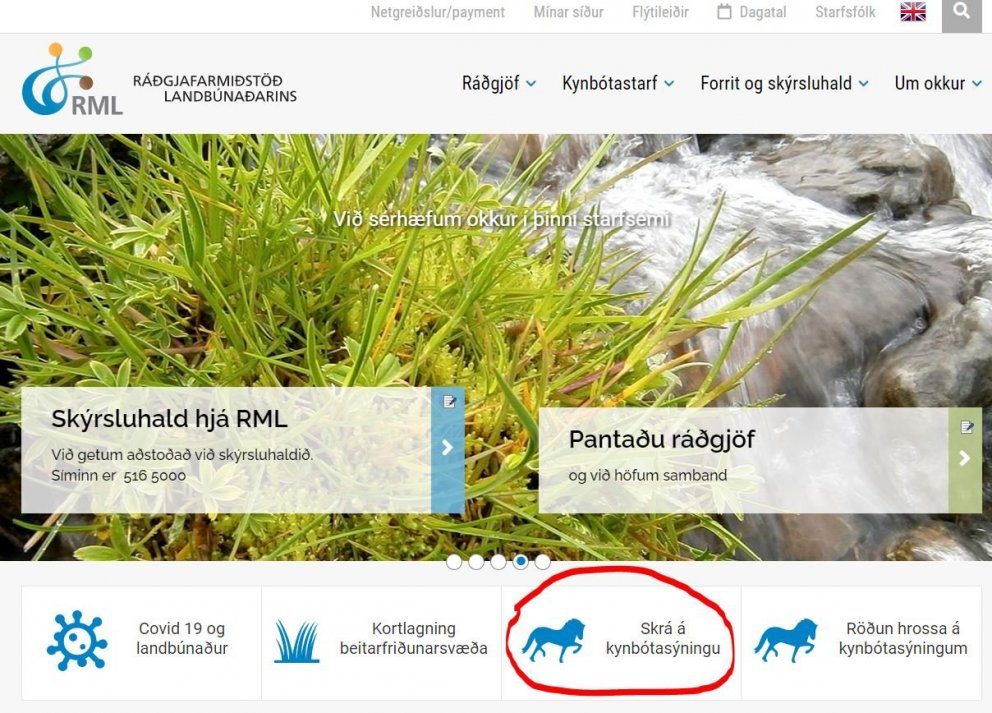992x713 pixels.
Task: Select the fourth carousel dot
Action: pyautogui.click(x=519, y=562)
